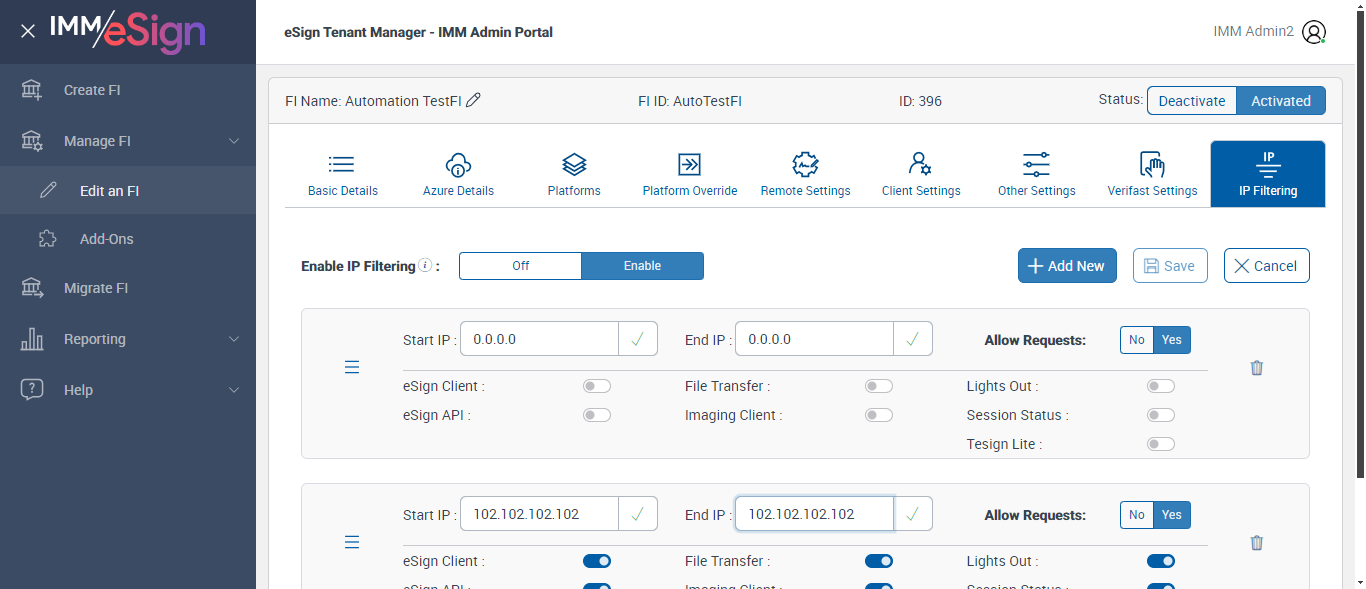Click the End IP field containing 102.102.102.102
1366x589 pixels.
[x=814, y=514]
